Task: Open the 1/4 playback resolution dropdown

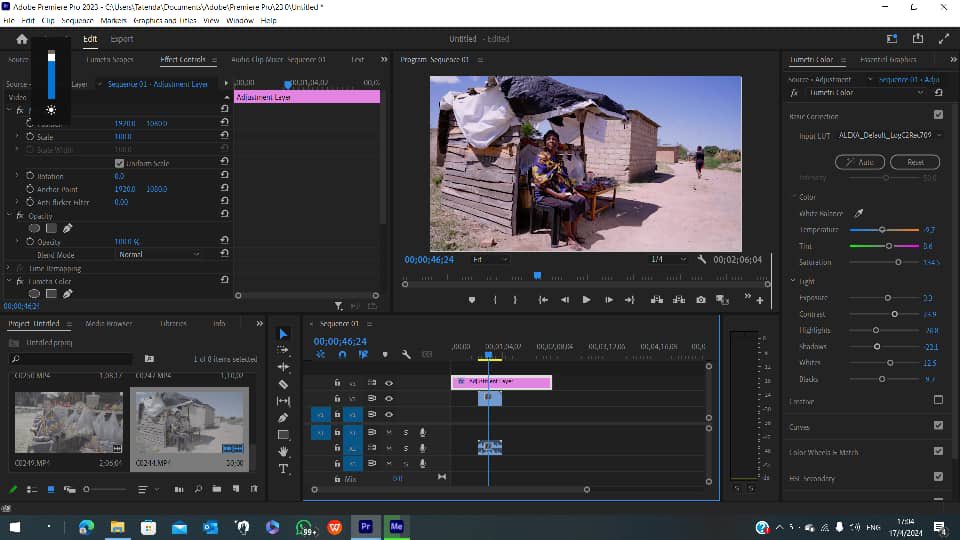Action: pyautogui.click(x=668, y=260)
